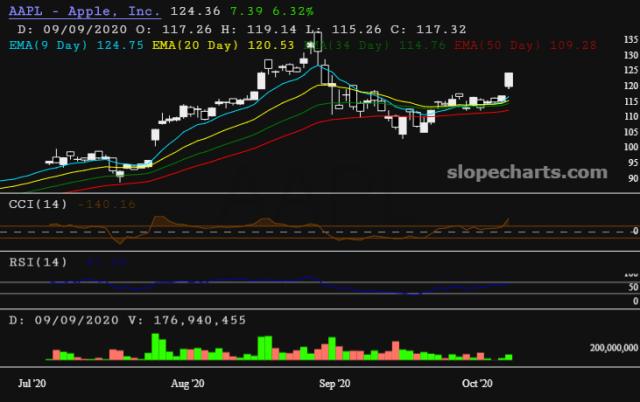640x402 pixels.
Task: Click the latest gap-up candlestick near 124
Action: tap(509, 80)
